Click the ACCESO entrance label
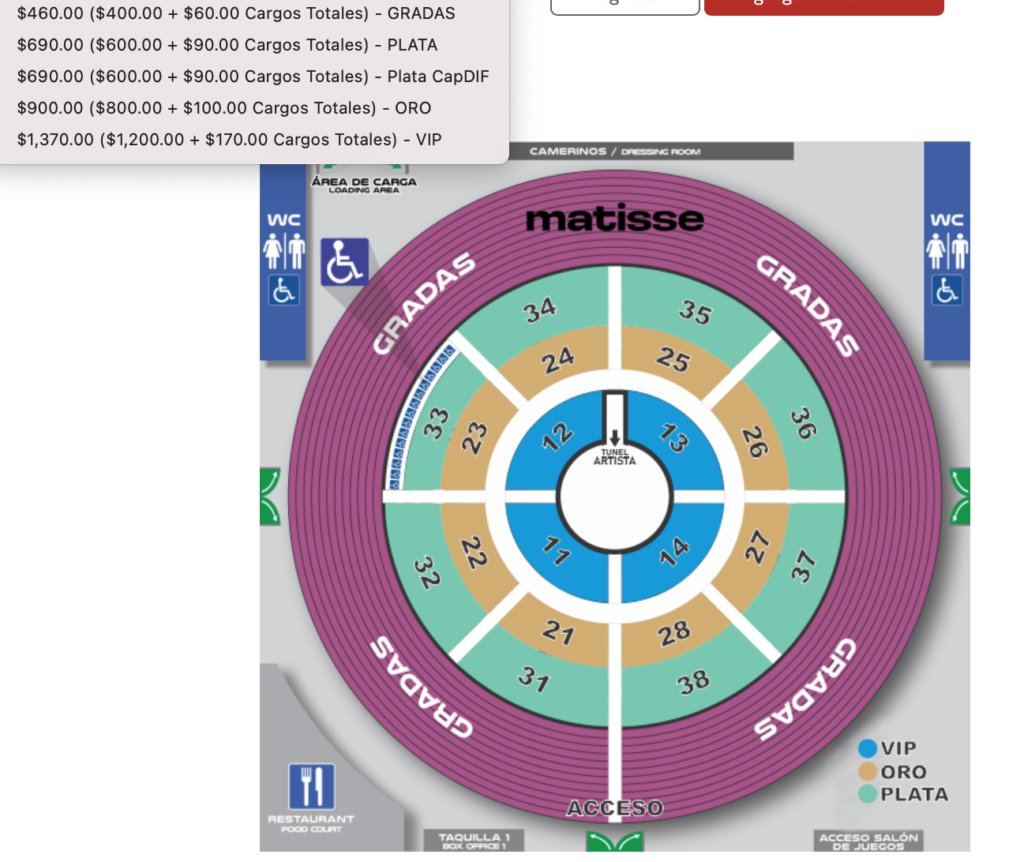Image resolution: width=1024 pixels, height=862 pixels. [615, 808]
